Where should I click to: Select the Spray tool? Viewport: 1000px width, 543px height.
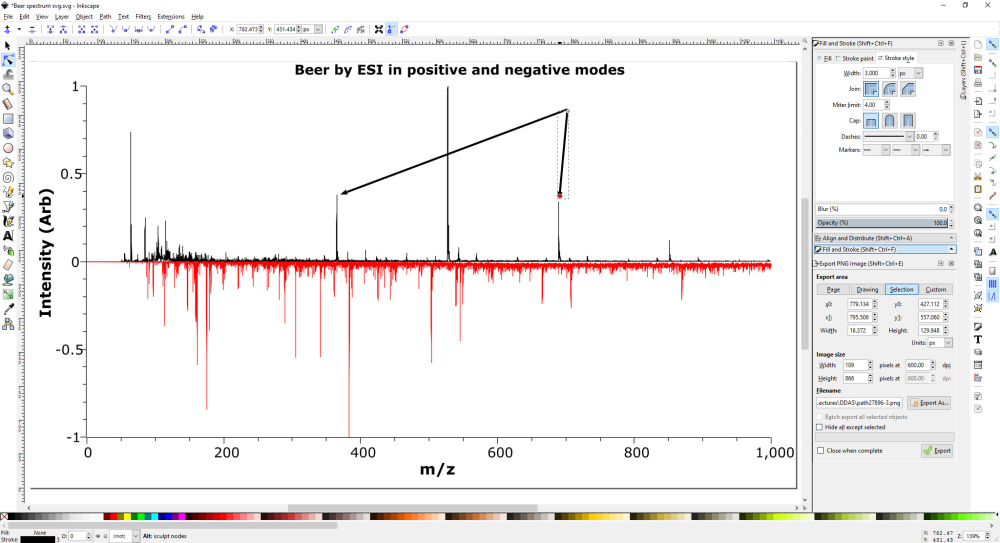8,251
